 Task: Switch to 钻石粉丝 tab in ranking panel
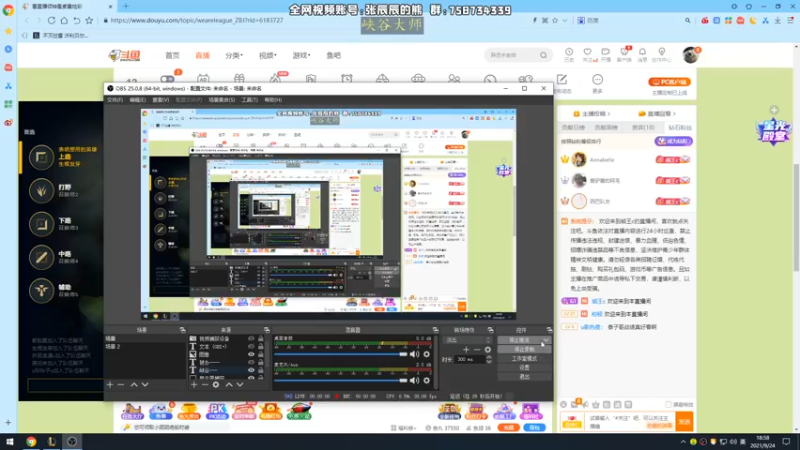679,128
